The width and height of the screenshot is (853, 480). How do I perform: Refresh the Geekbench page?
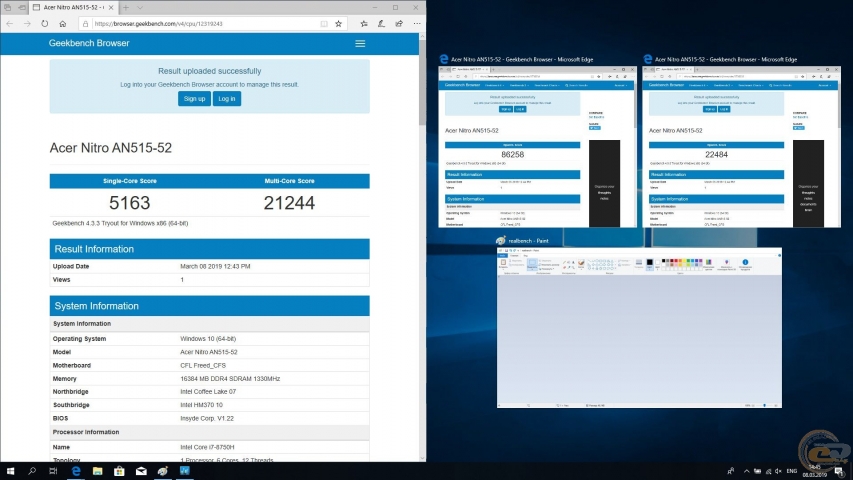click(45, 23)
